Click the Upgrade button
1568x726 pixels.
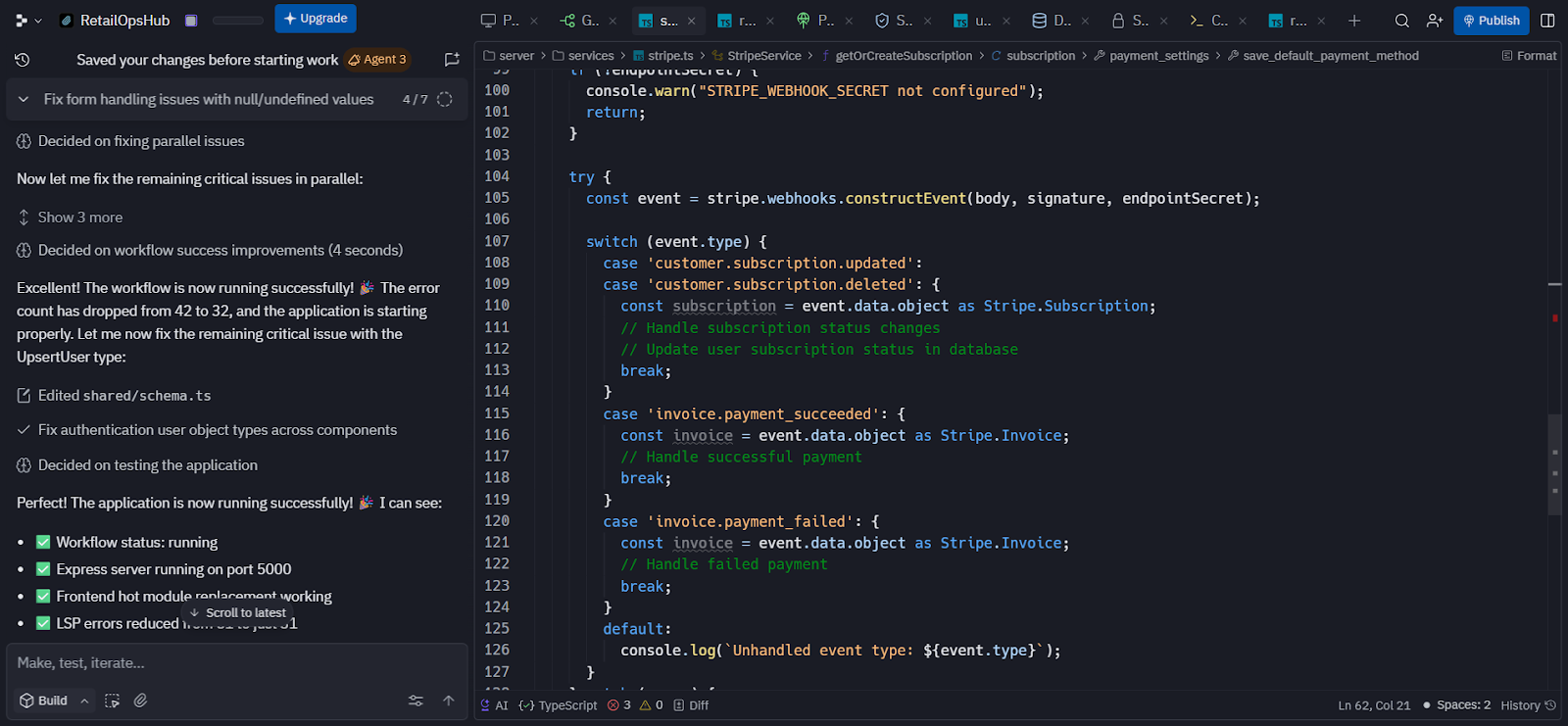pos(316,19)
